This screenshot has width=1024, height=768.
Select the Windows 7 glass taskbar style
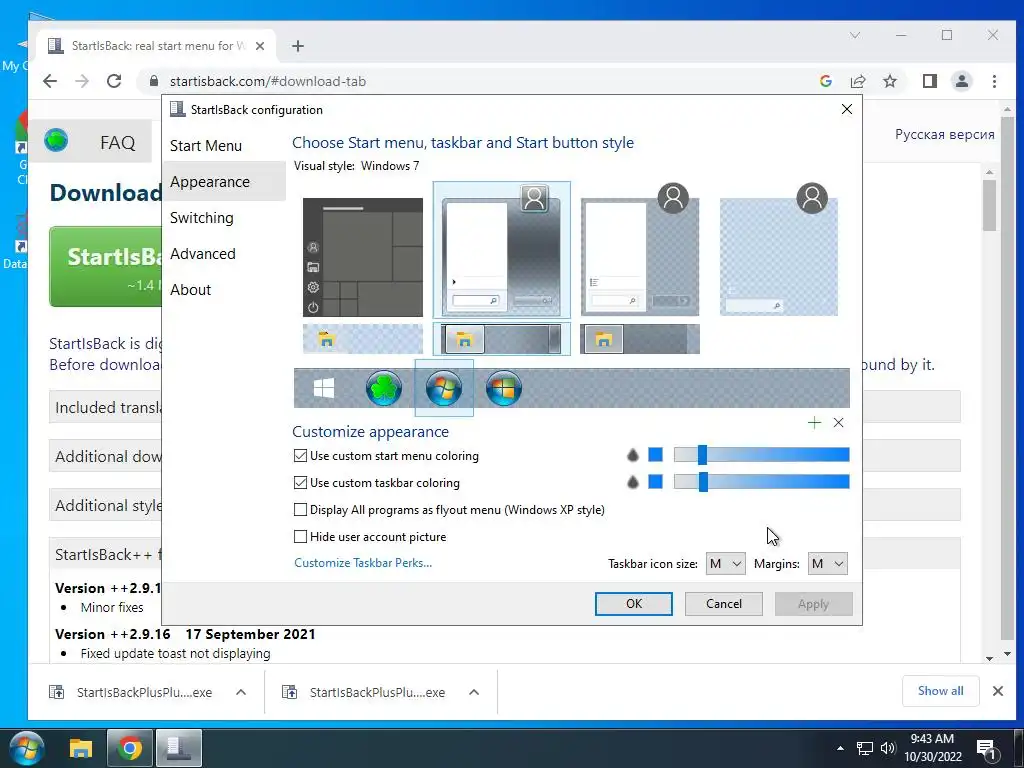502,339
